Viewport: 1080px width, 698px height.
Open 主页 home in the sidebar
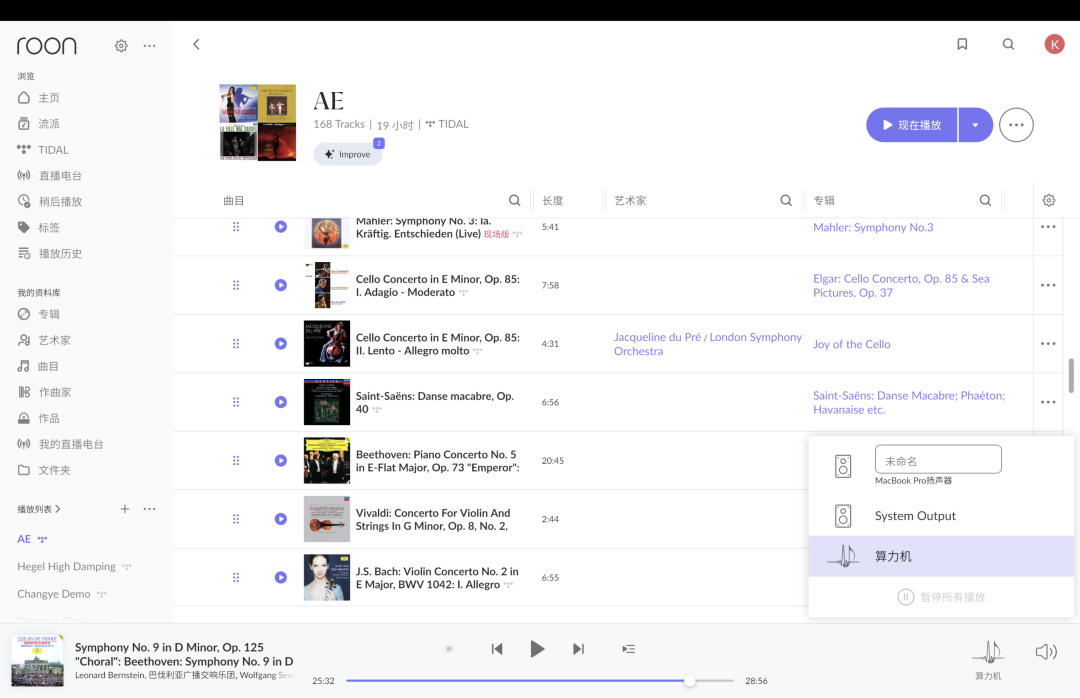pos(39,98)
